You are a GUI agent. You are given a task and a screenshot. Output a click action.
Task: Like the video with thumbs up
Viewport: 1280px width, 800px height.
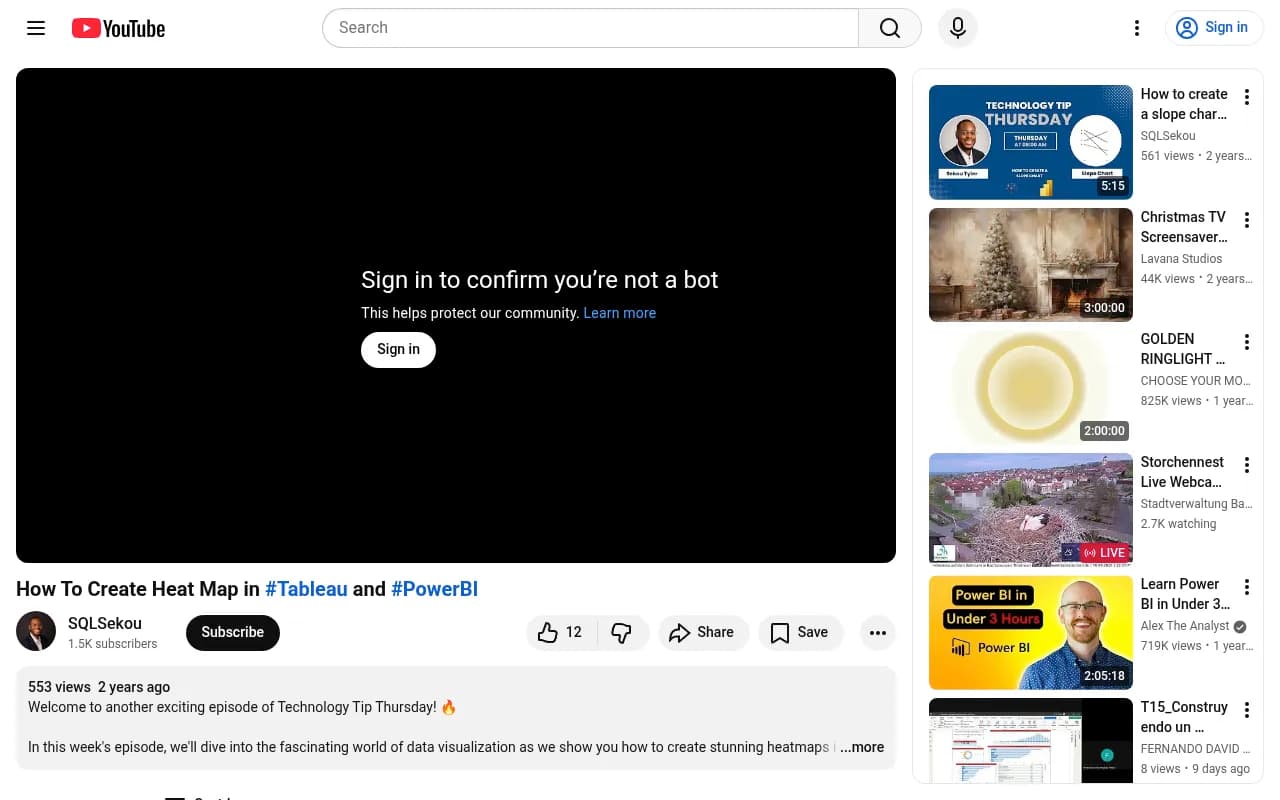(x=560, y=632)
